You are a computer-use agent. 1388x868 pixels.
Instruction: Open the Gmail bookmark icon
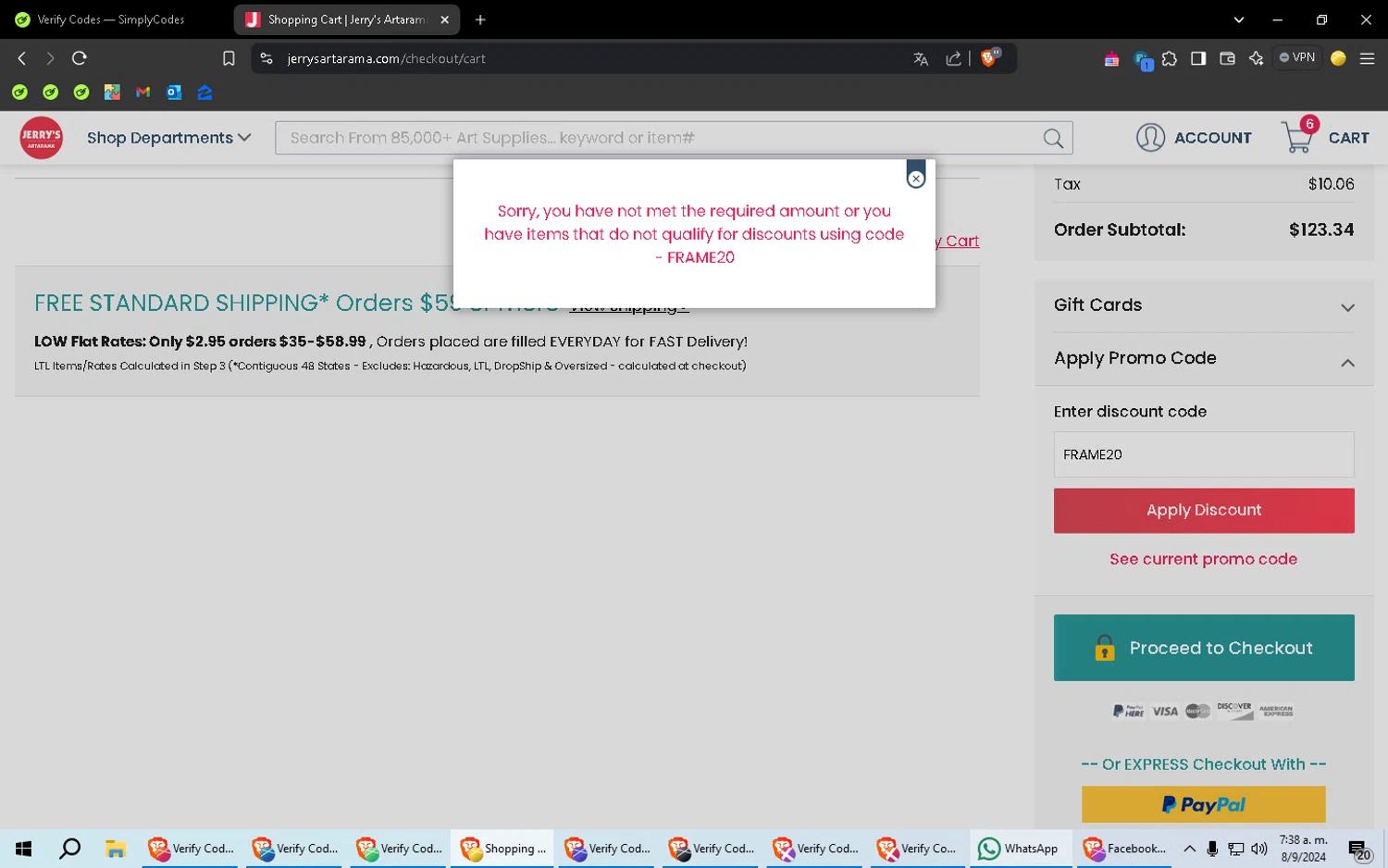tap(143, 93)
